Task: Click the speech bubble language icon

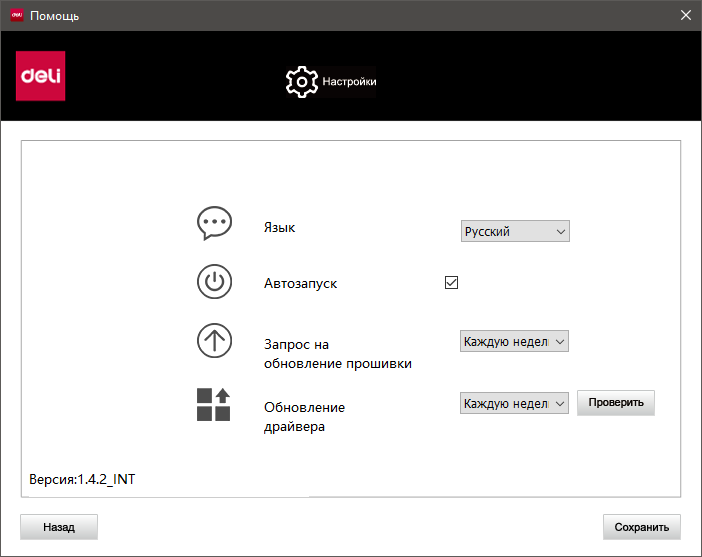Action: click(214, 223)
